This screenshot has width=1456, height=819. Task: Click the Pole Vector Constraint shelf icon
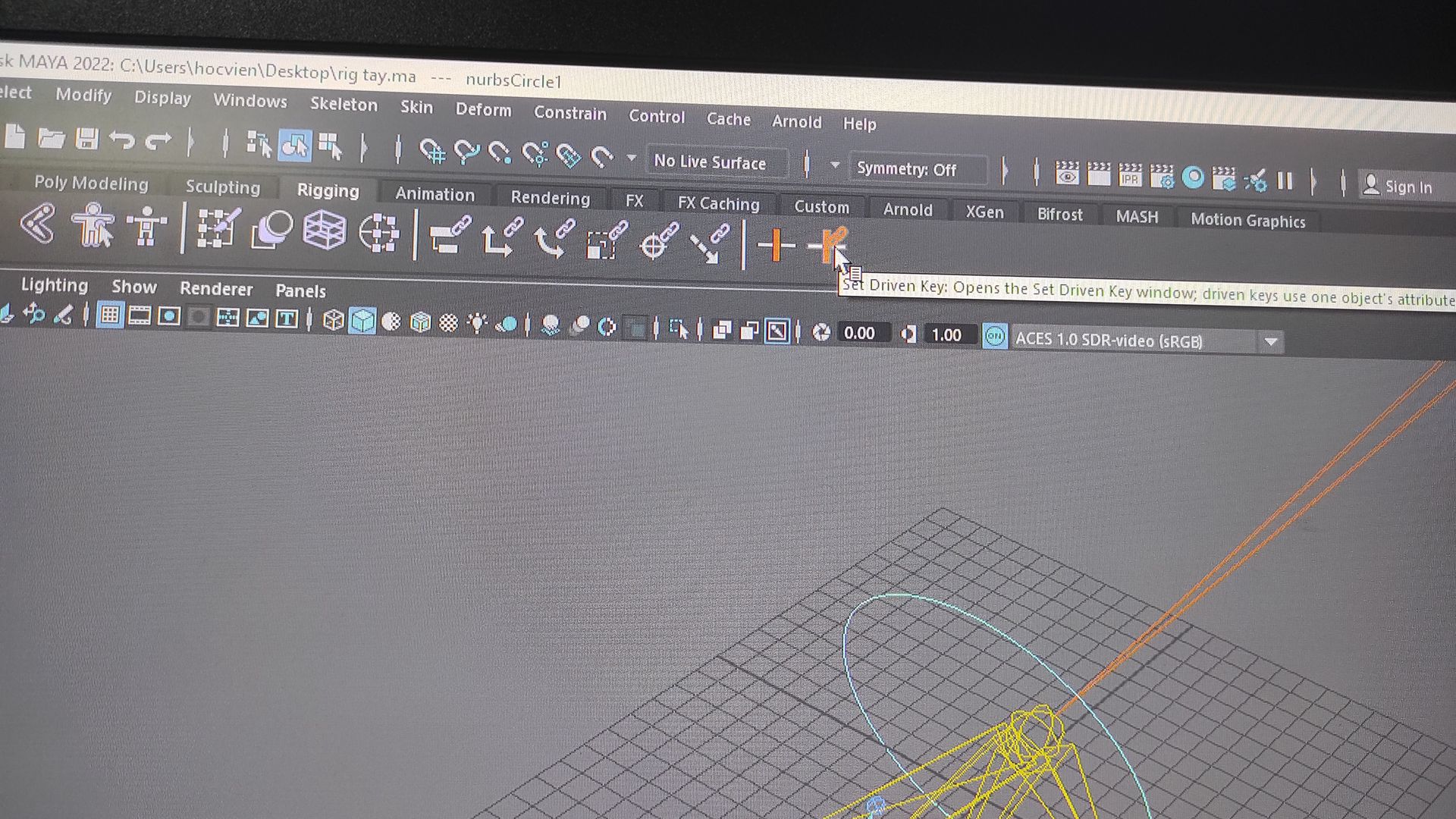[710, 244]
